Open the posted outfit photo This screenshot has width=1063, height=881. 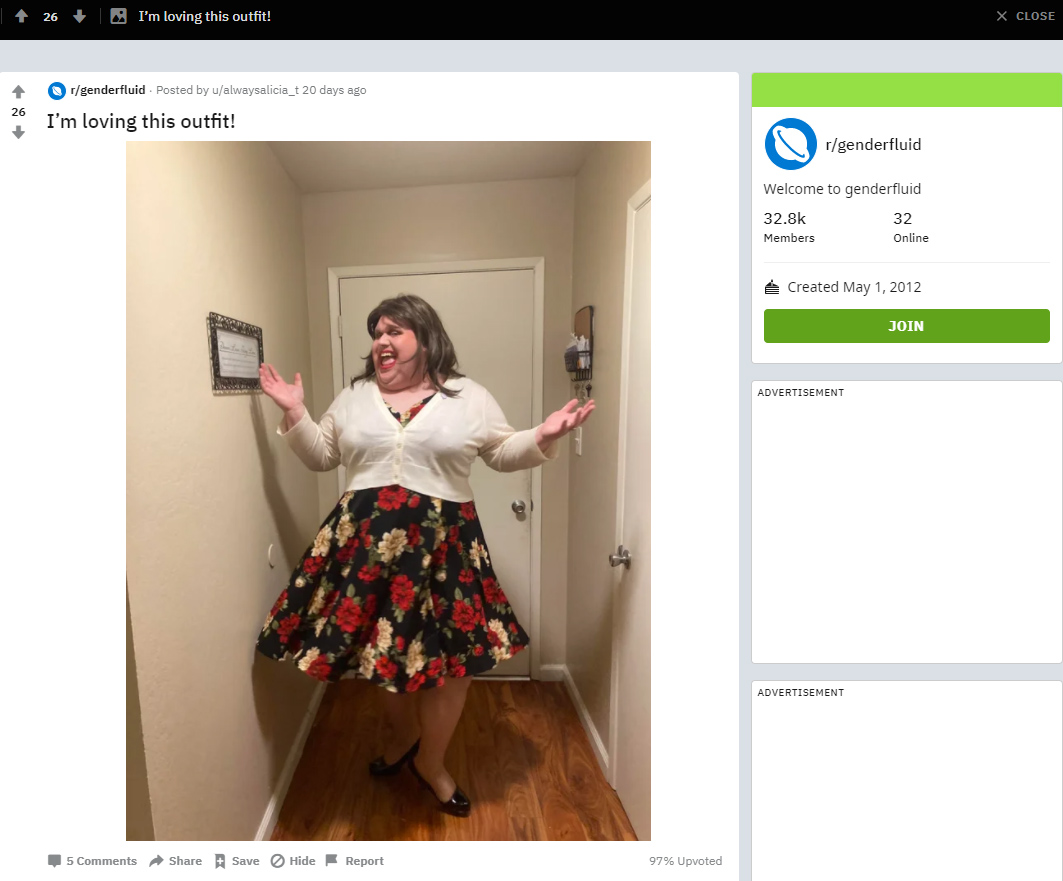pos(388,491)
